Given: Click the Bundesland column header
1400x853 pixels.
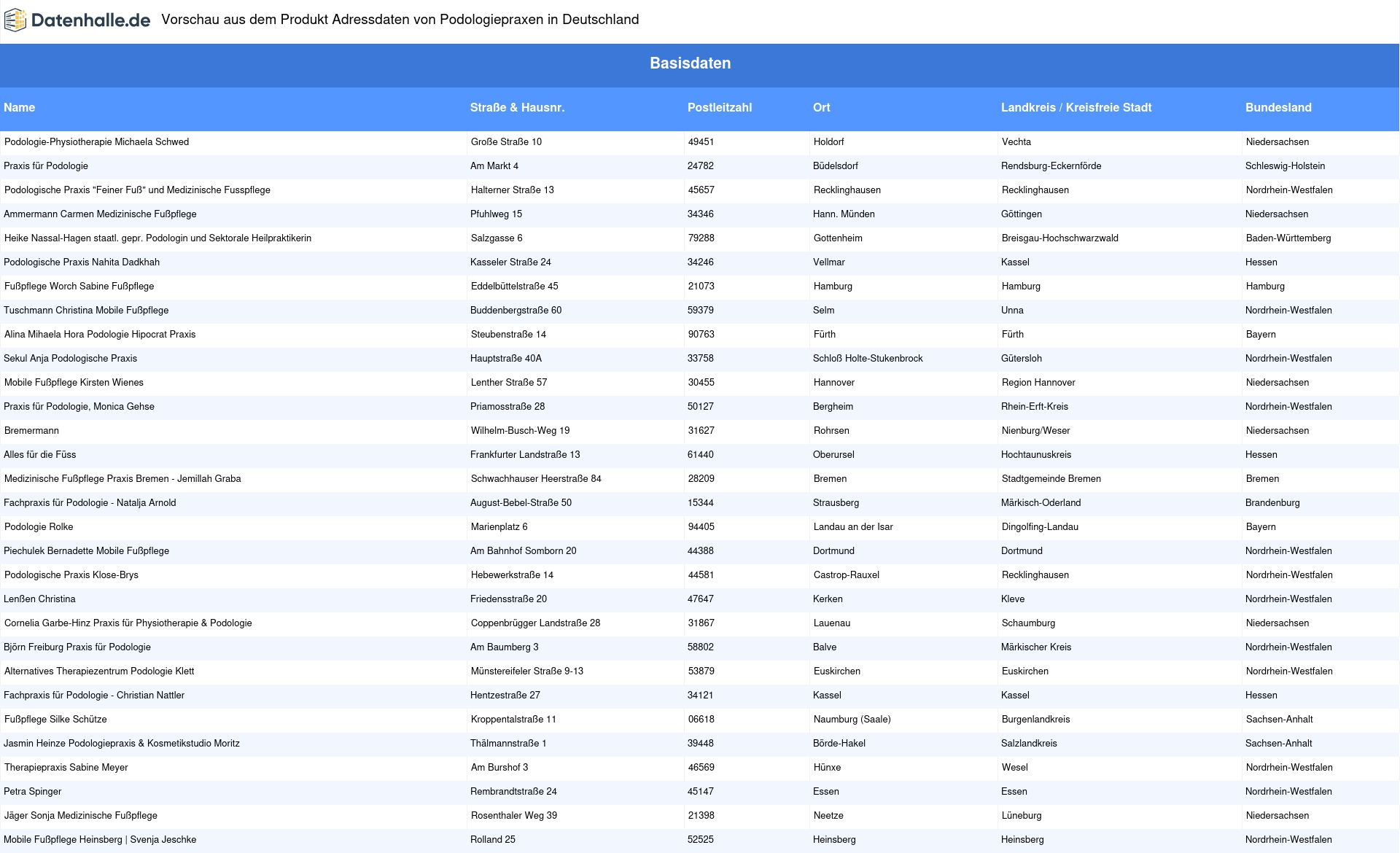Looking at the screenshot, I should coord(1278,107).
